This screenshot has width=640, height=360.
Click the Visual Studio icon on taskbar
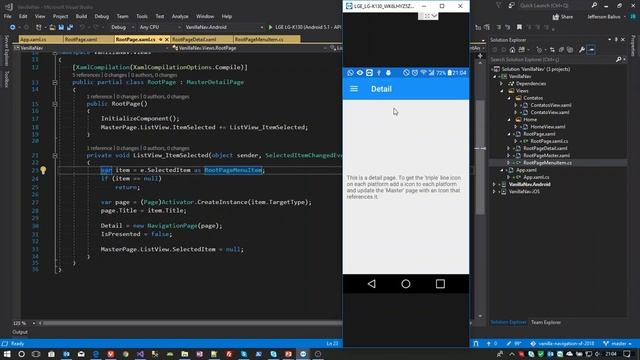pos(140,354)
